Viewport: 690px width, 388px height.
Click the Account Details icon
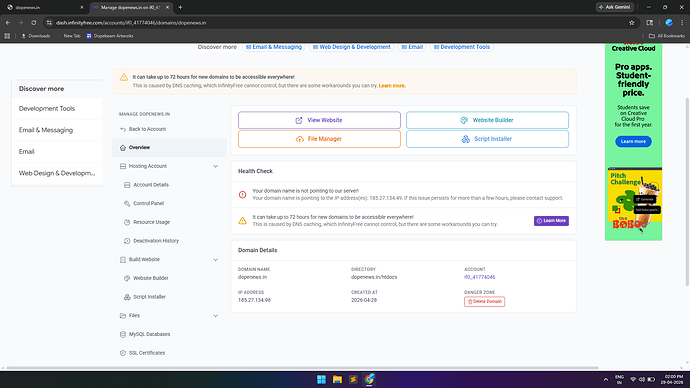pos(127,185)
